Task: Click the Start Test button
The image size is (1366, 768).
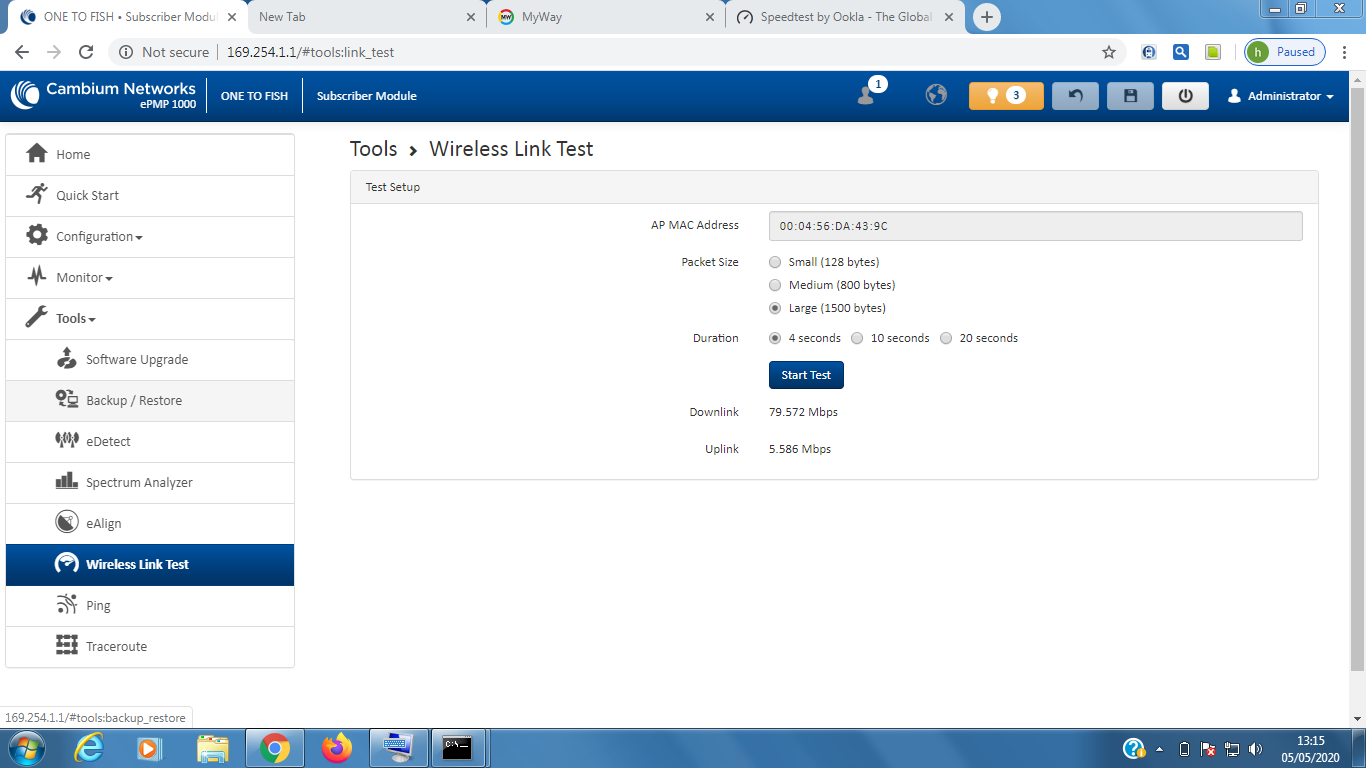Action: pyautogui.click(x=806, y=375)
